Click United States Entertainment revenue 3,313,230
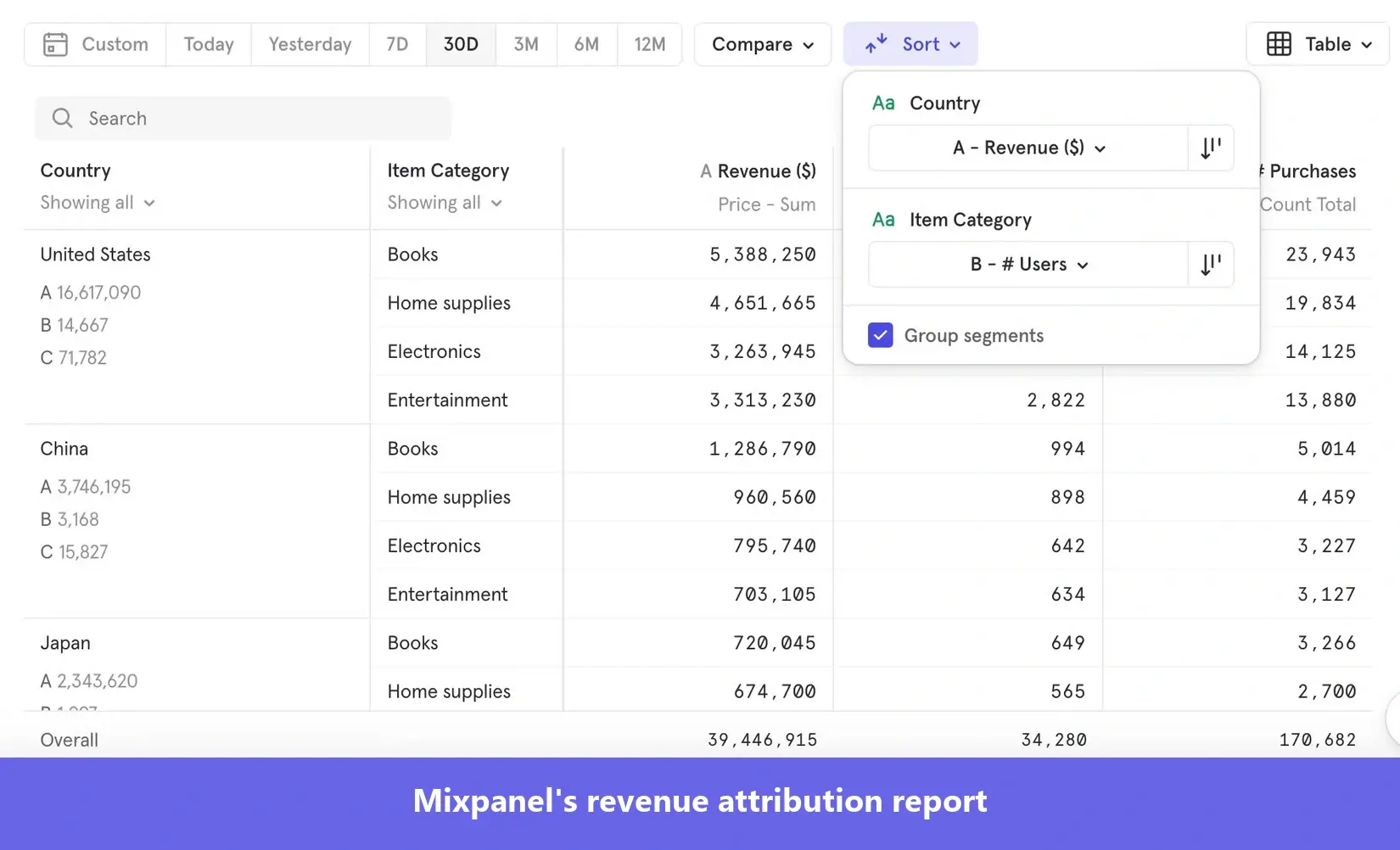The height and width of the screenshot is (850, 1400). pos(763,400)
